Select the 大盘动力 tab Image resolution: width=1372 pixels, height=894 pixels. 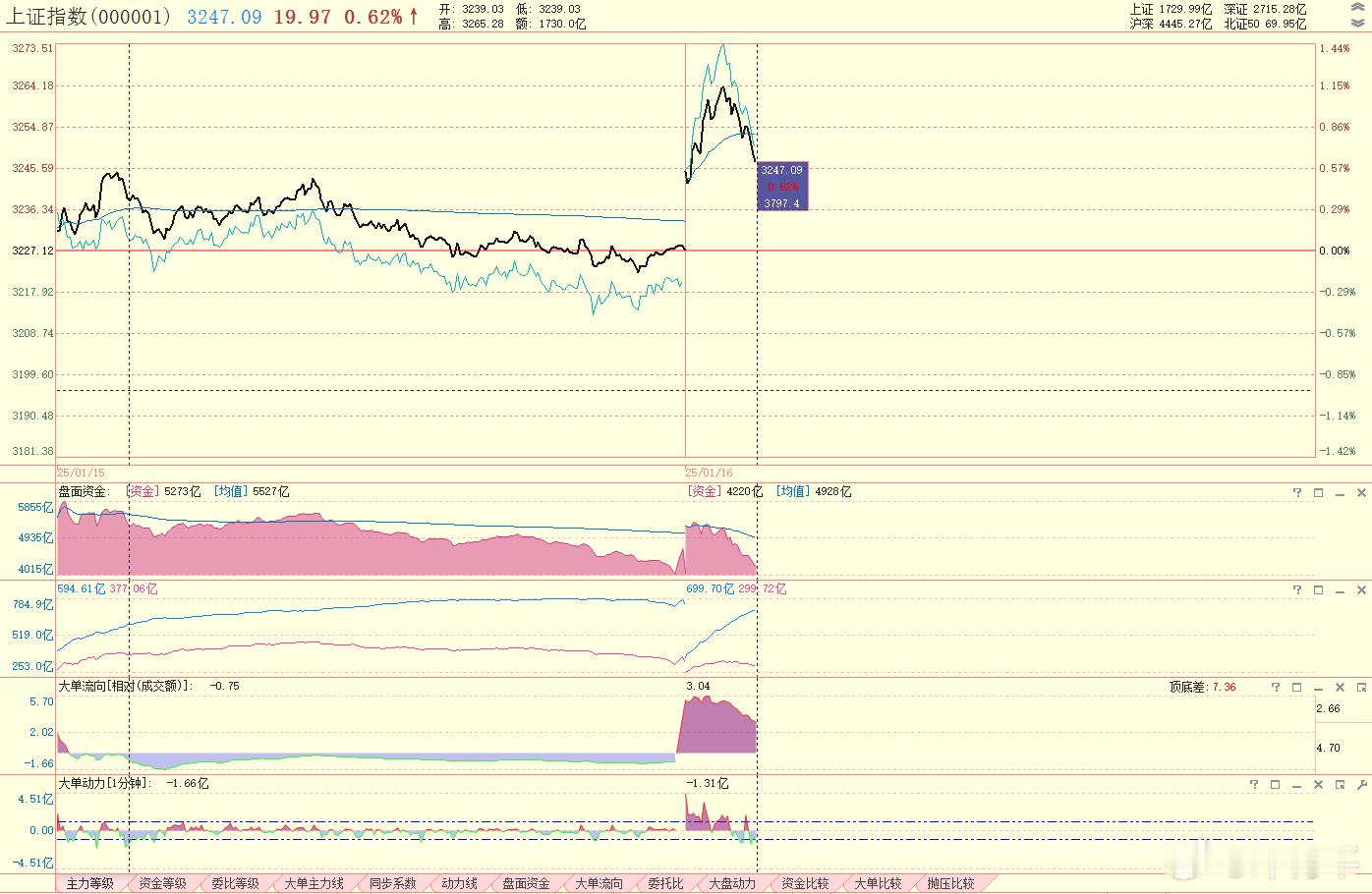[733, 883]
